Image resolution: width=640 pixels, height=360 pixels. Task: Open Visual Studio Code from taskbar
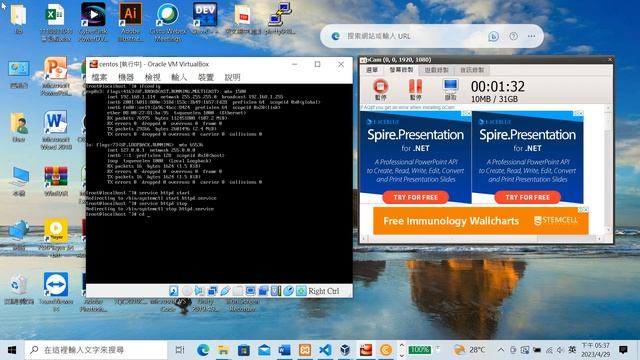point(325,350)
